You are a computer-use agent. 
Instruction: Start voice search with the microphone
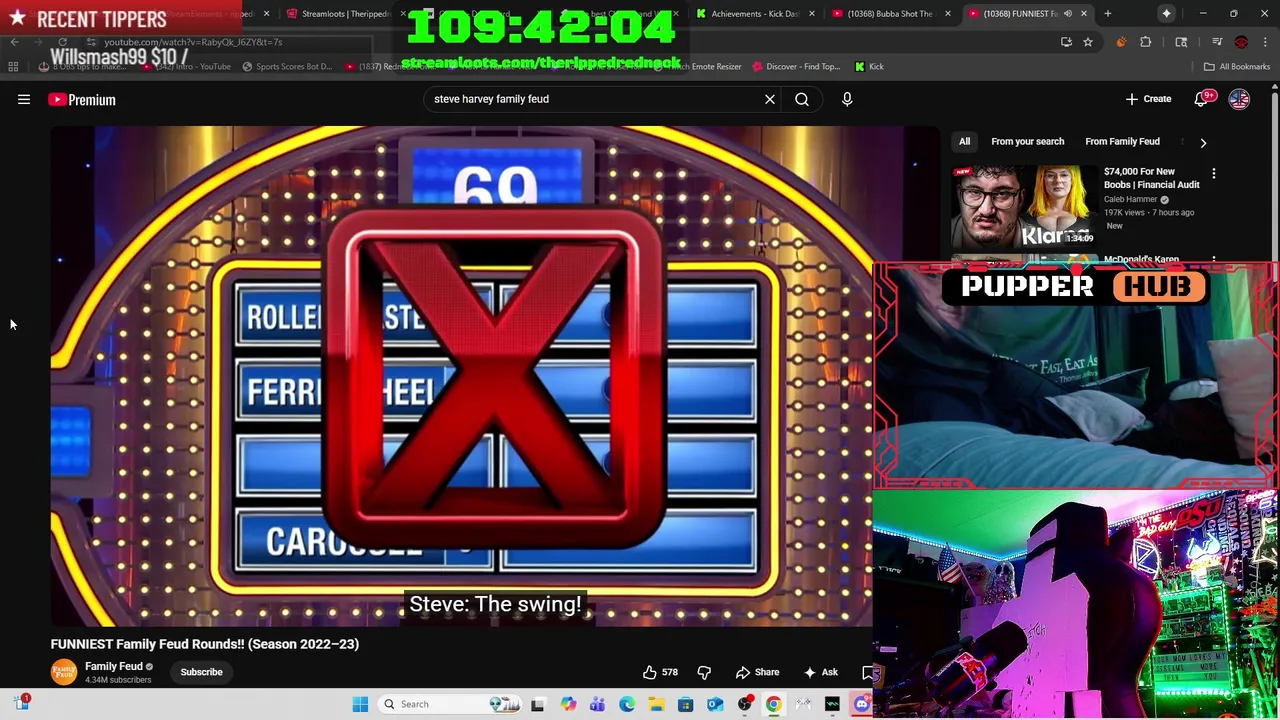pos(847,99)
